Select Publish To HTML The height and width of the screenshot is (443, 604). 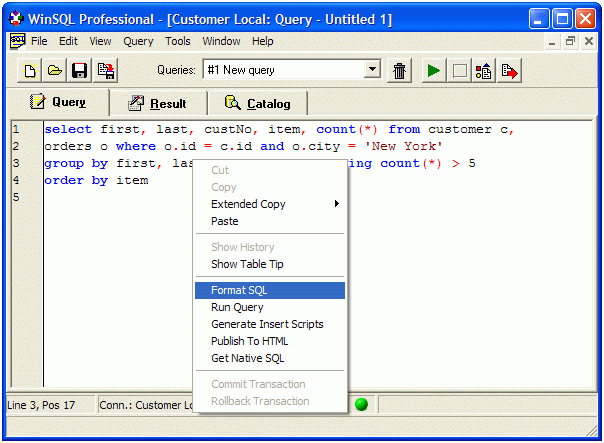270,341
